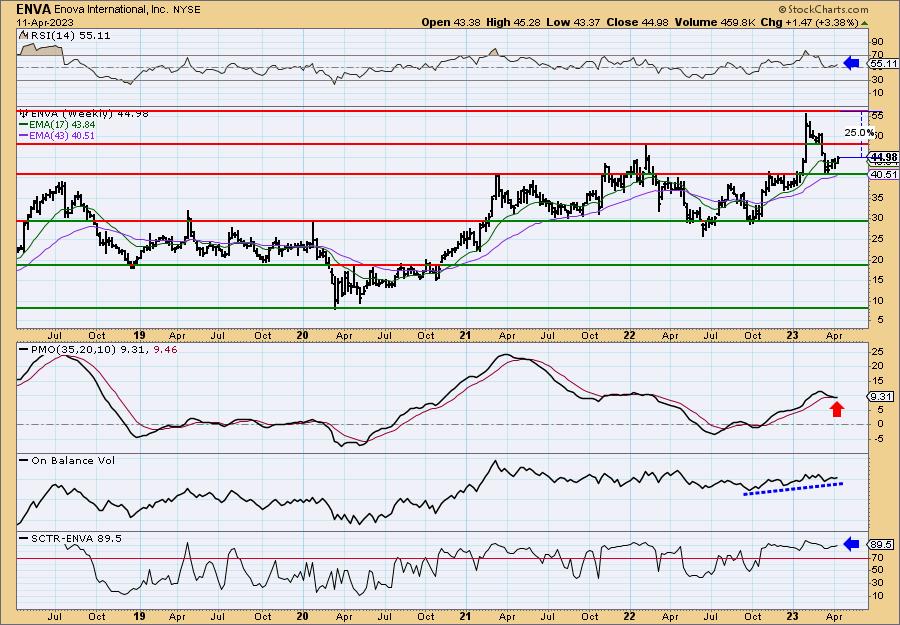Screen dimensions: 900x625
Task: Click the 89.5 SCTR value tag on axis
Action: (x=882, y=544)
